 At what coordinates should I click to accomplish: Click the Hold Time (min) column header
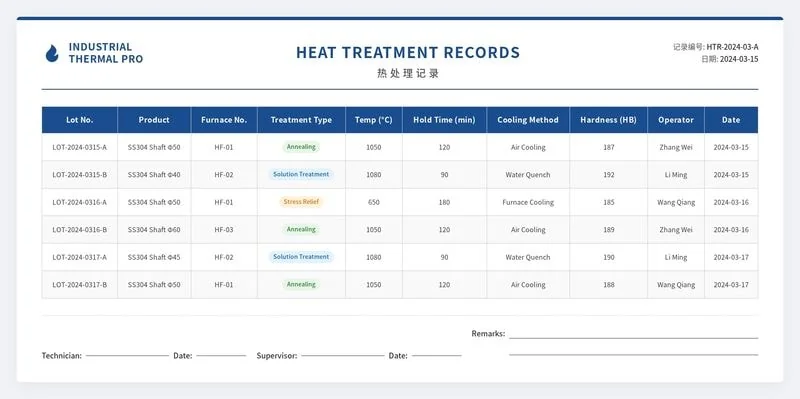coord(444,120)
